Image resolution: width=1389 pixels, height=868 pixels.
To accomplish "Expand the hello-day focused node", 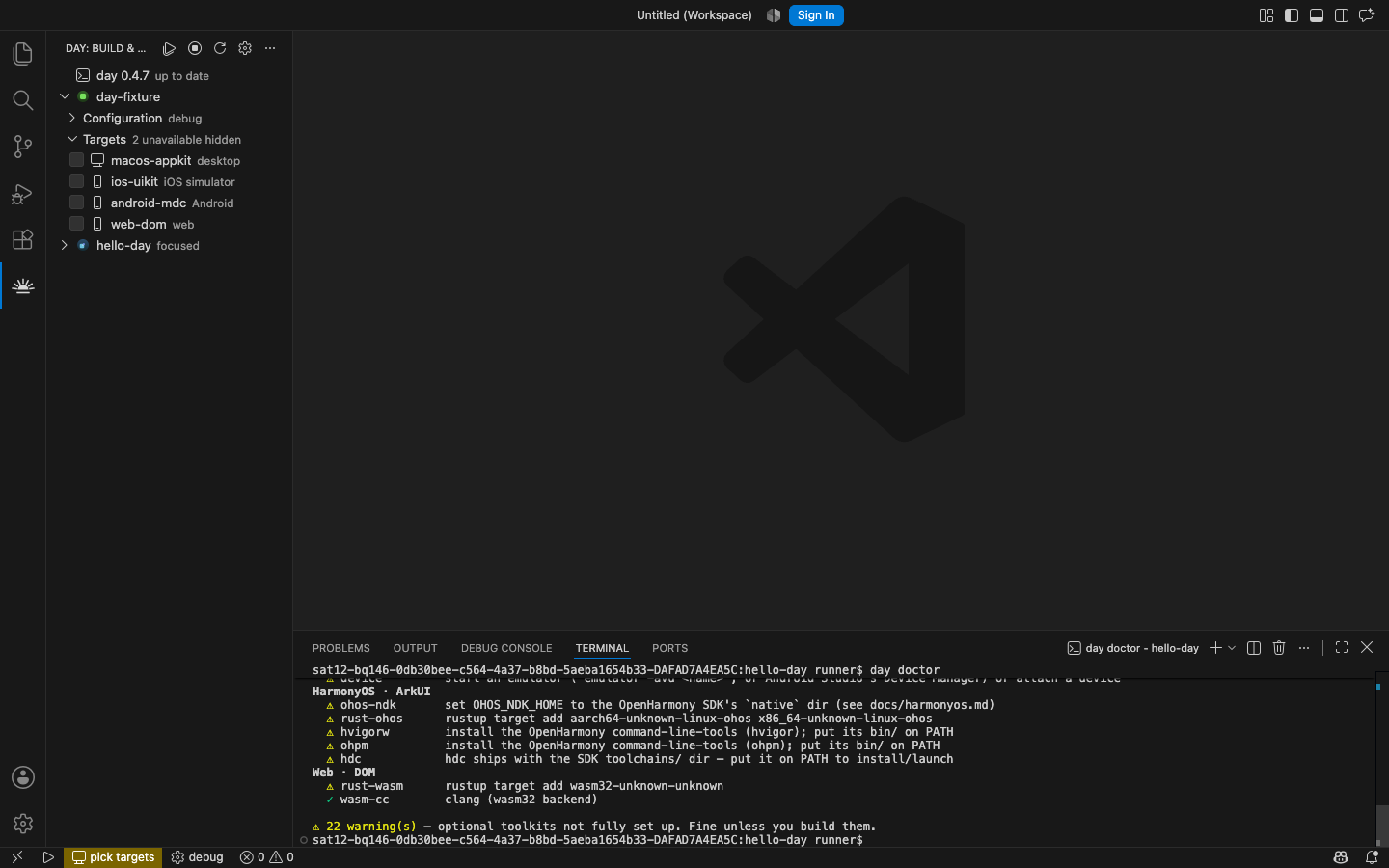I will click(65, 245).
